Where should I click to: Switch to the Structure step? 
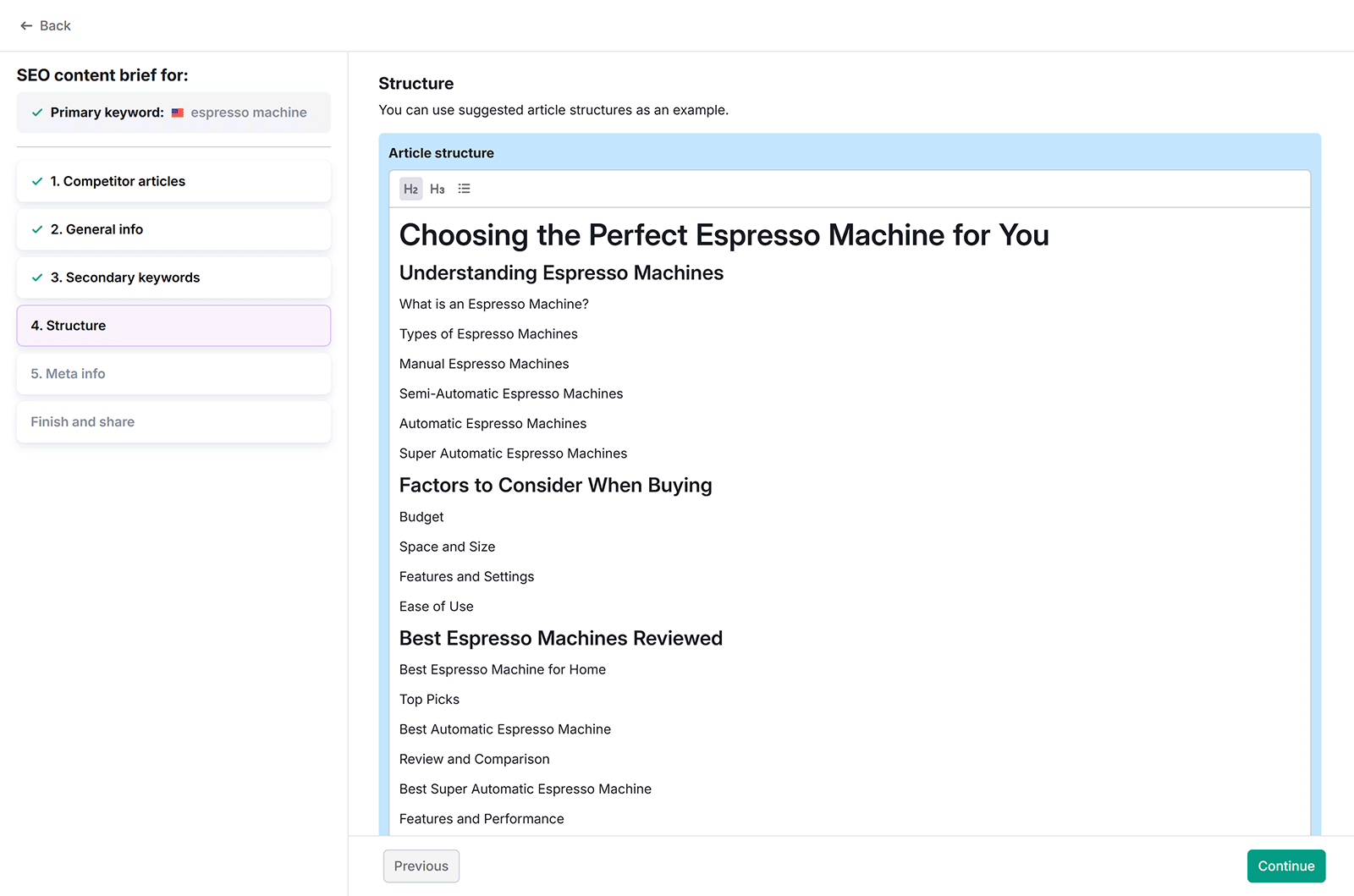(x=173, y=325)
